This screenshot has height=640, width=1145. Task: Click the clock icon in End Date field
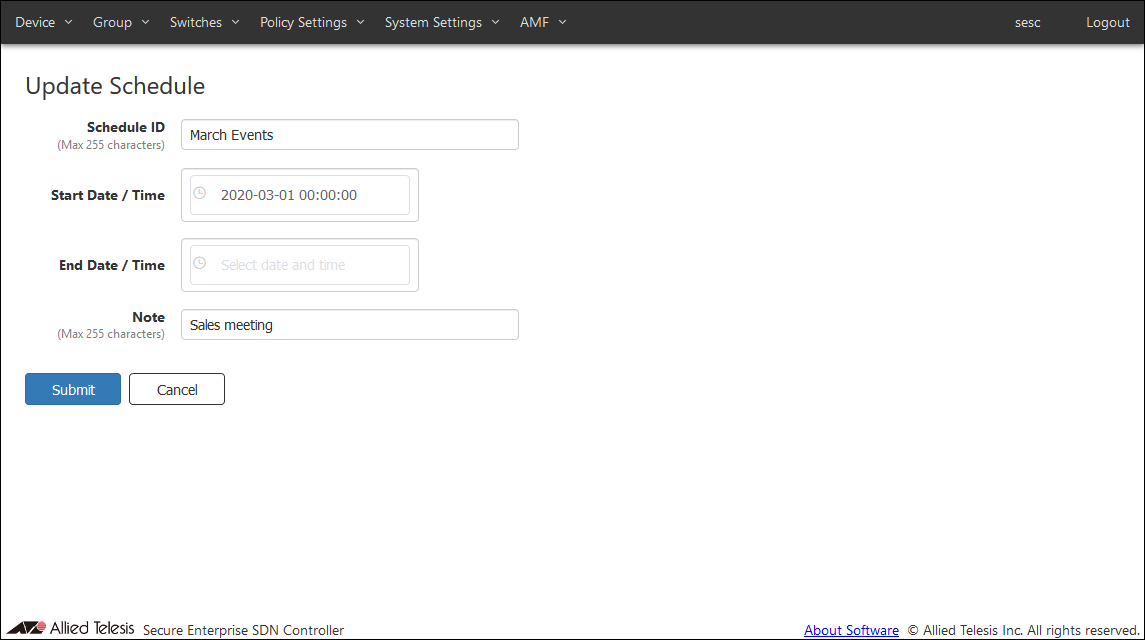tap(200, 263)
